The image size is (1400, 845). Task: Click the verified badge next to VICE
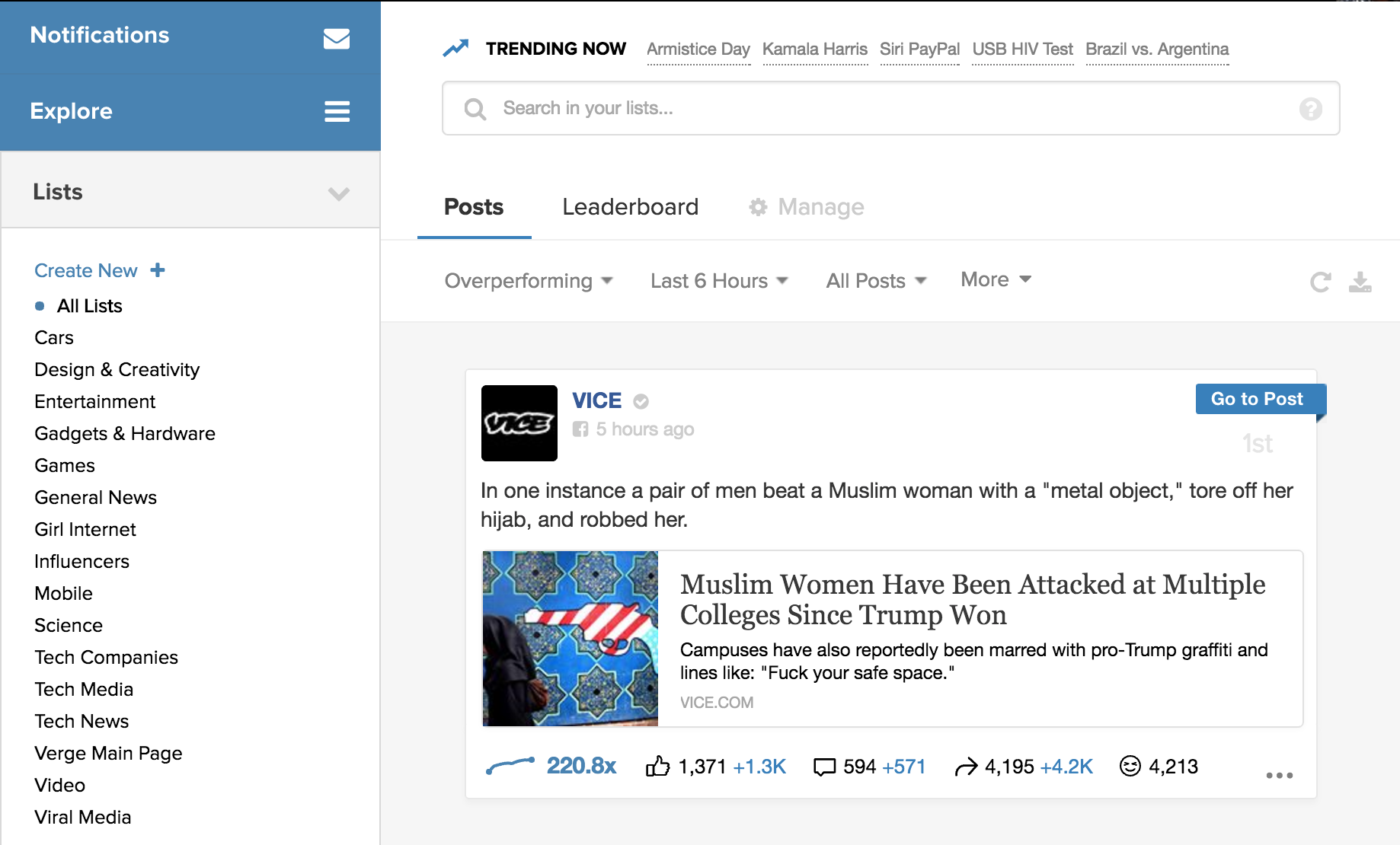pos(640,400)
